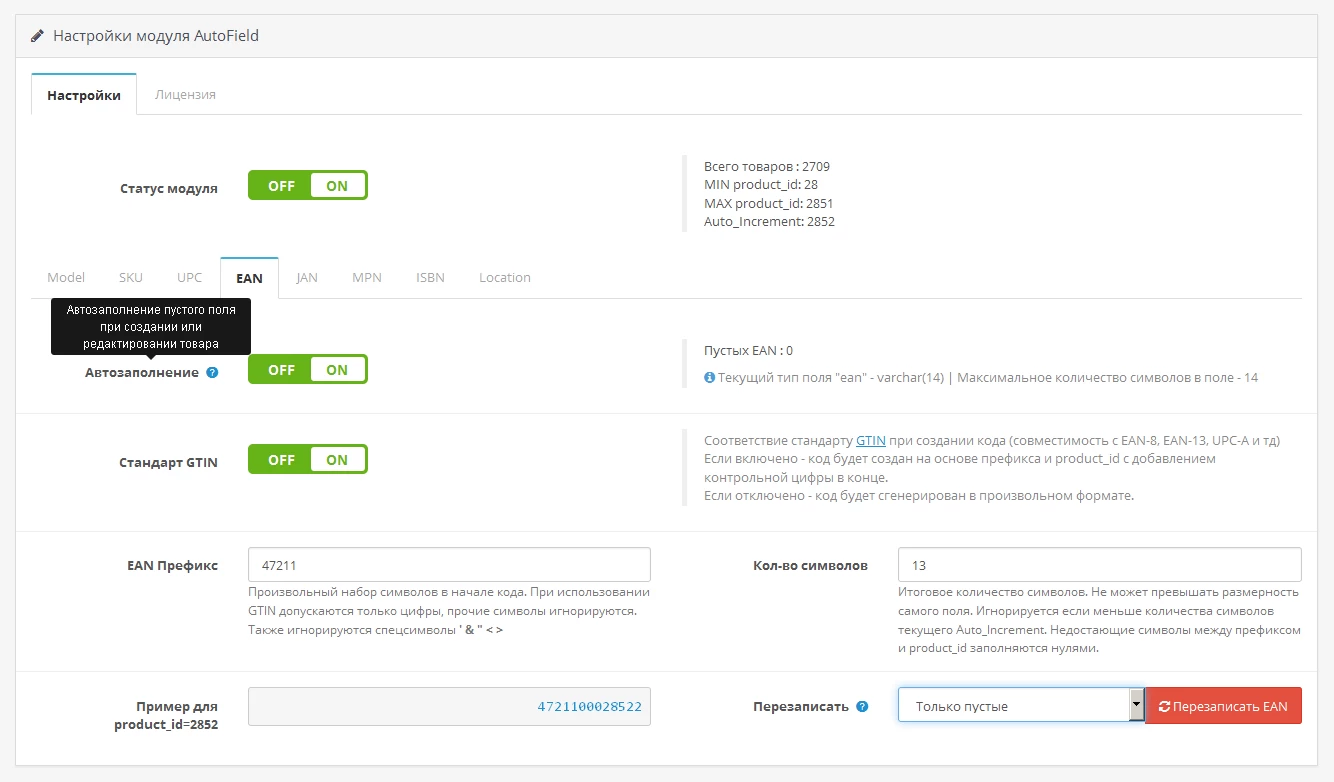Click the help icon next to Автозаполнение

(212, 372)
